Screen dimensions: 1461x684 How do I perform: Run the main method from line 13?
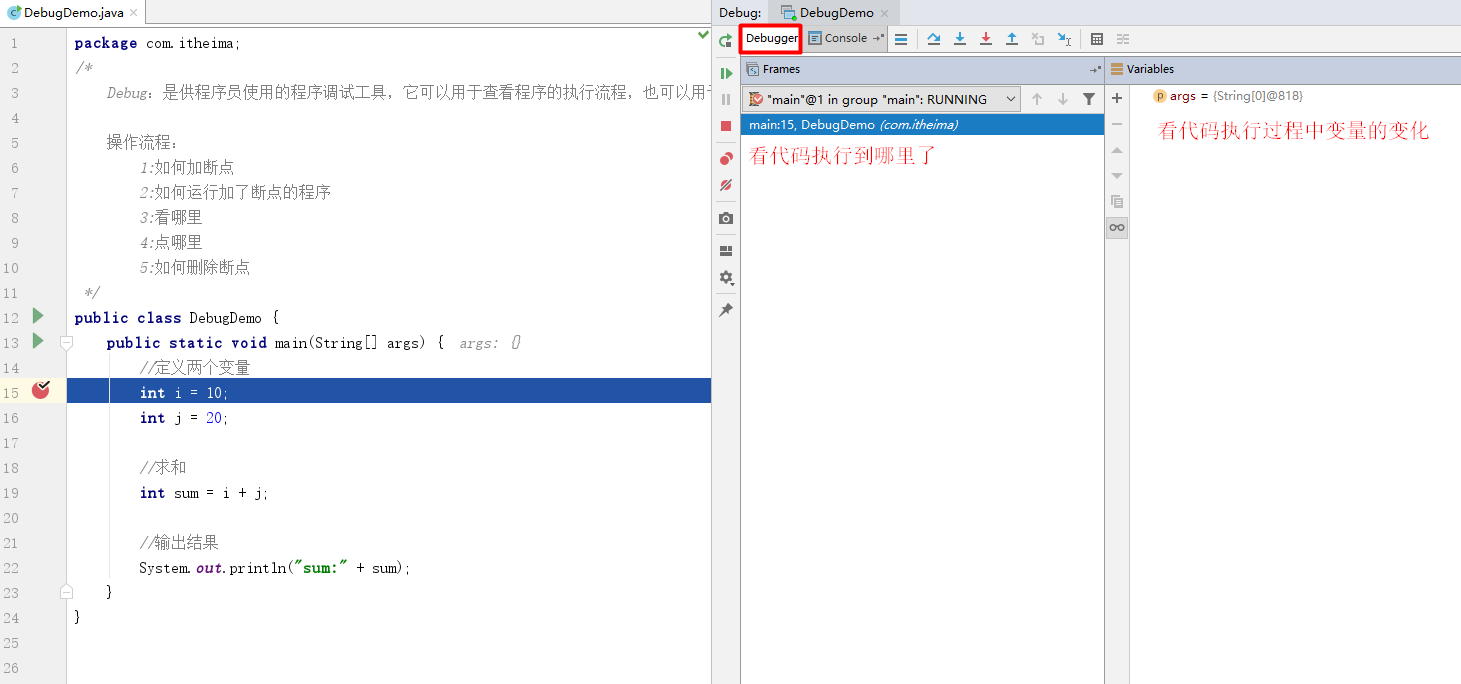38,341
